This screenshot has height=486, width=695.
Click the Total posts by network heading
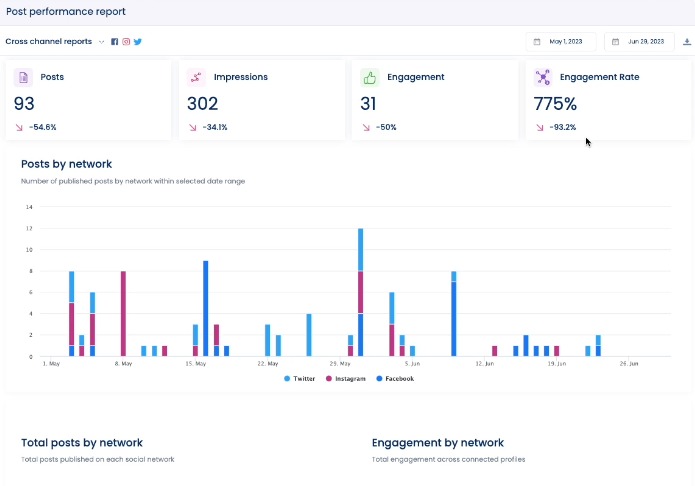82,442
